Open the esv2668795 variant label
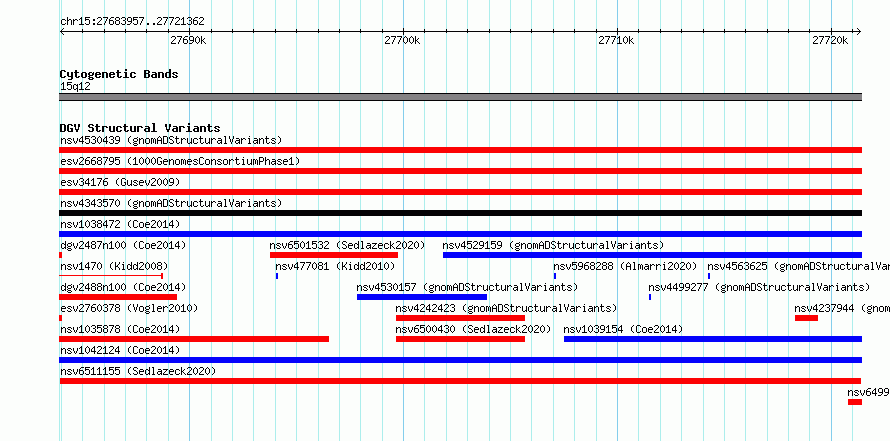The width and height of the screenshot is (890, 441). [x=180, y=161]
